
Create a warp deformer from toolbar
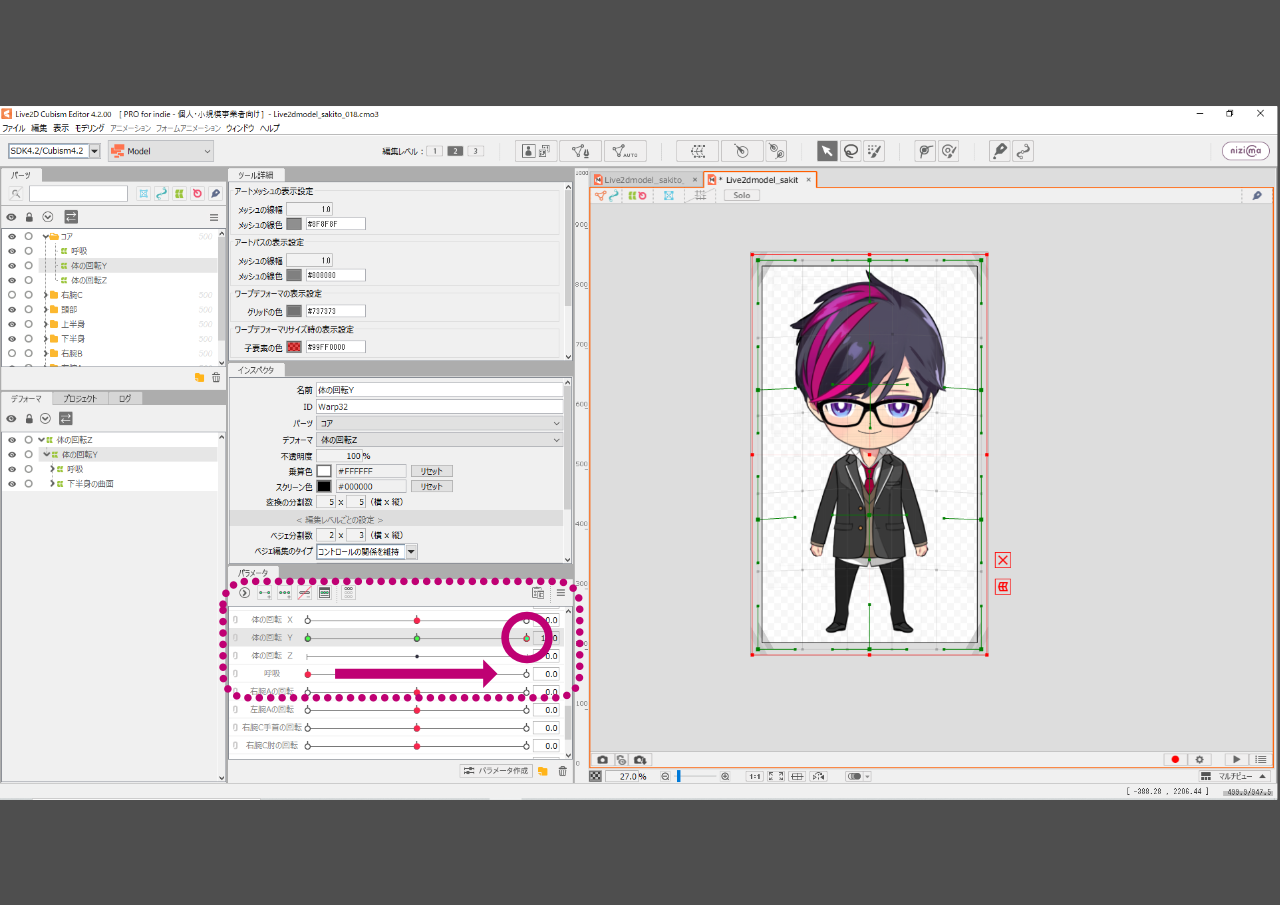click(697, 151)
